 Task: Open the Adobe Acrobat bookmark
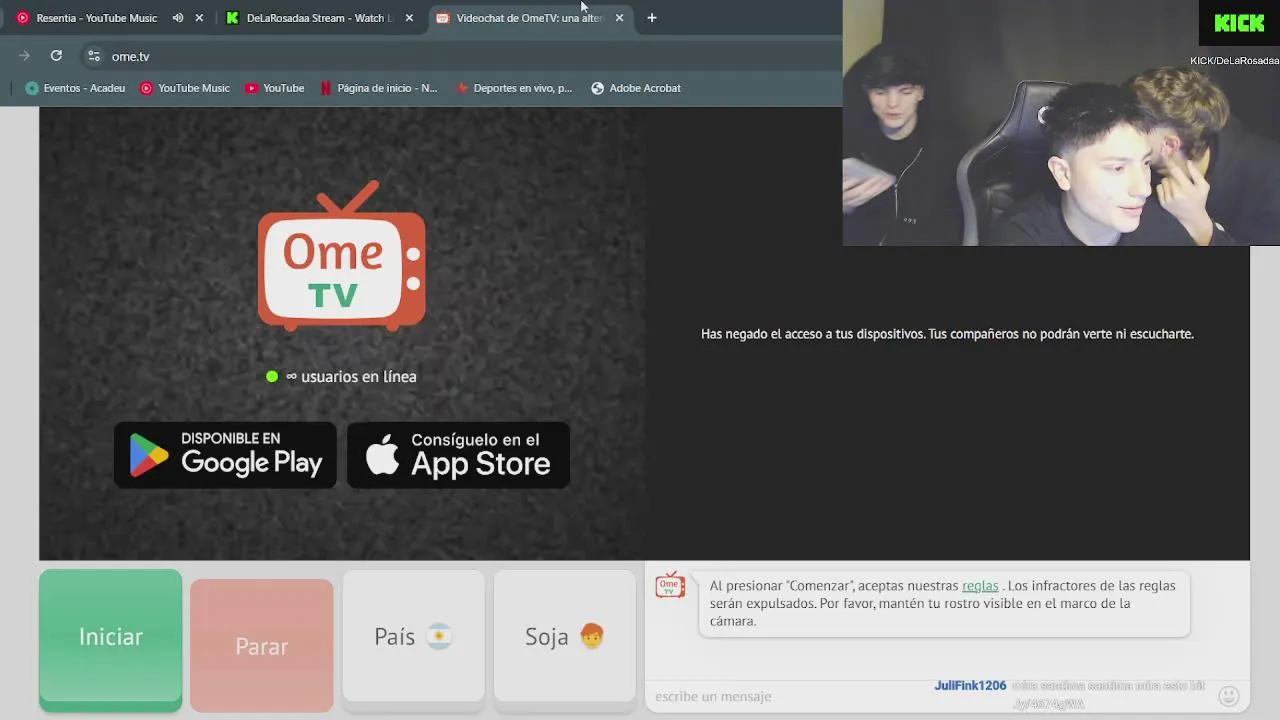click(636, 88)
